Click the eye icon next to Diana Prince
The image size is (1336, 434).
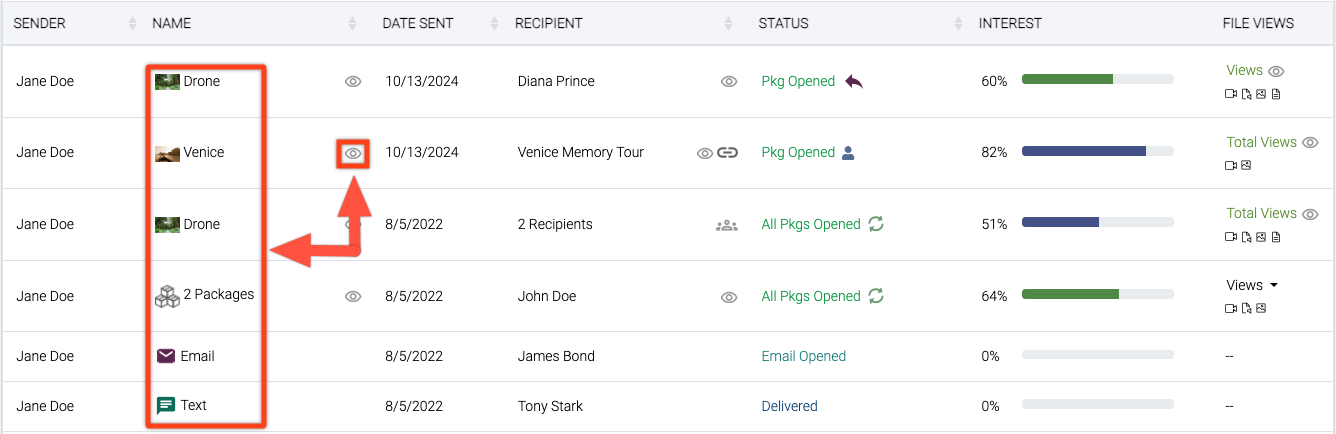pos(729,82)
